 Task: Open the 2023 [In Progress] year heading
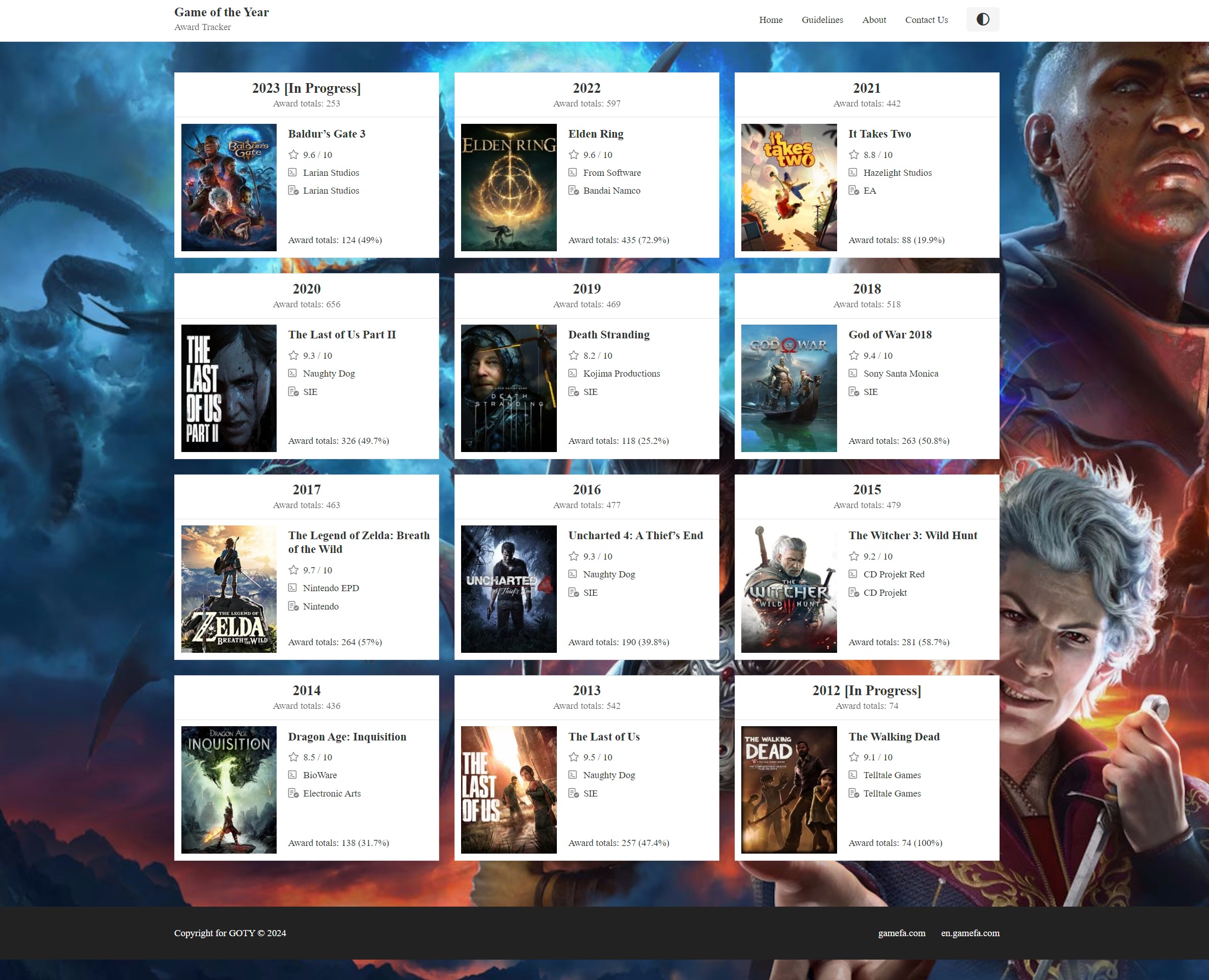coord(306,88)
